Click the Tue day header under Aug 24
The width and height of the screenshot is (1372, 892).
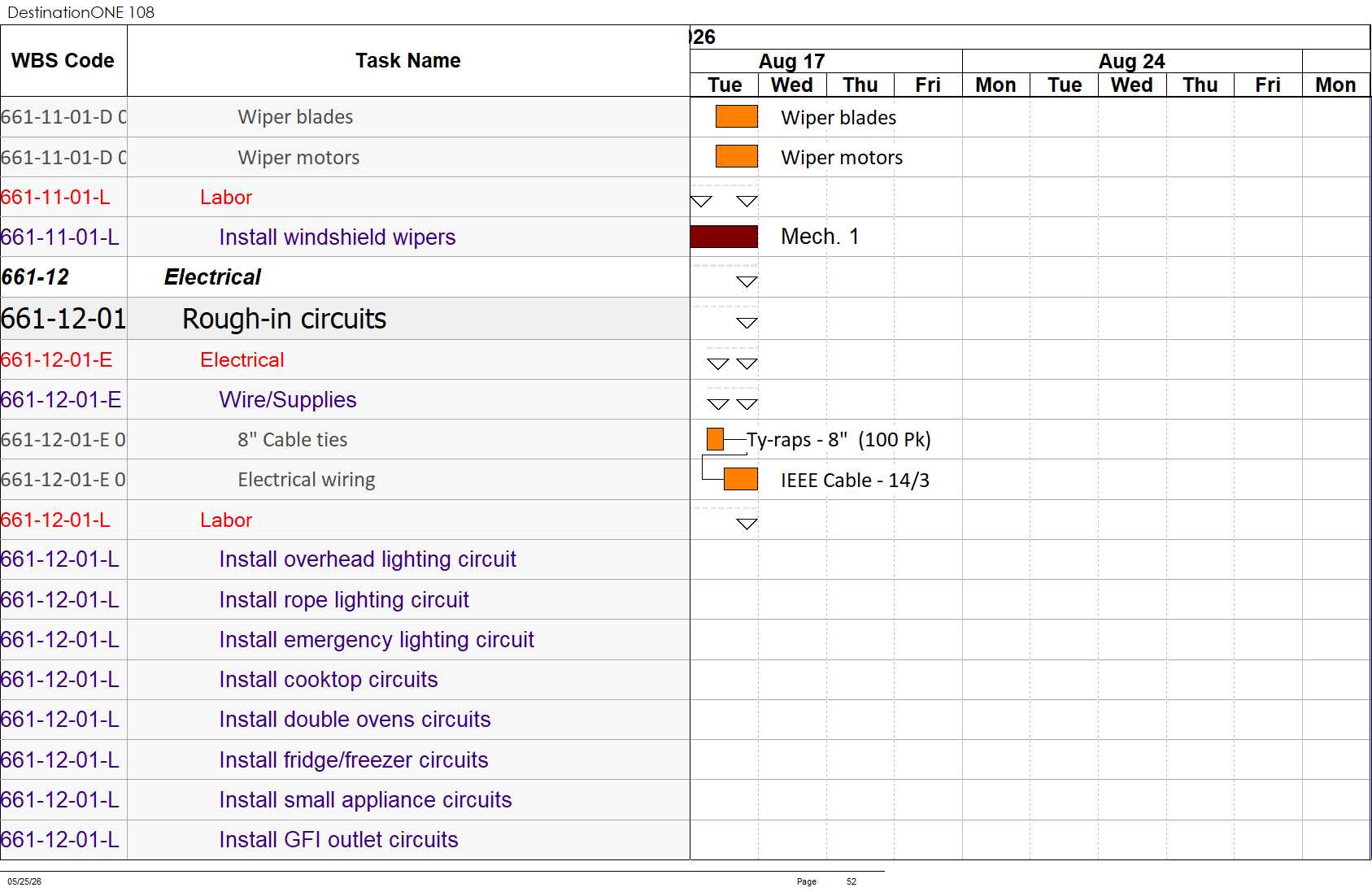pos(1065,85)
